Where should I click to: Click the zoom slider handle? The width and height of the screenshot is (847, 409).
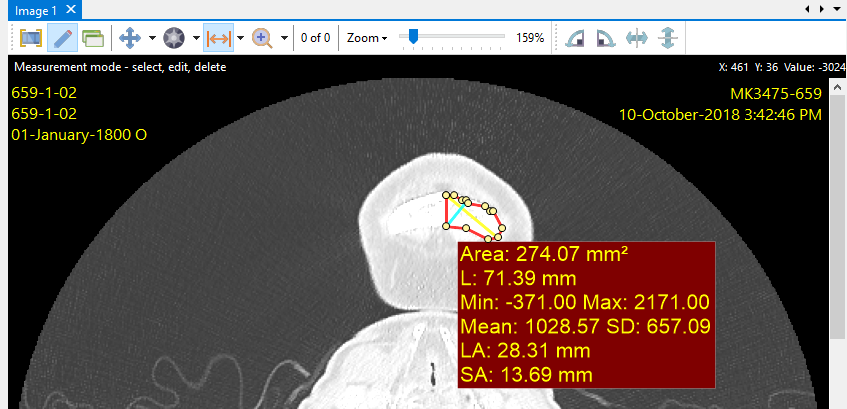tap(411, 37)
